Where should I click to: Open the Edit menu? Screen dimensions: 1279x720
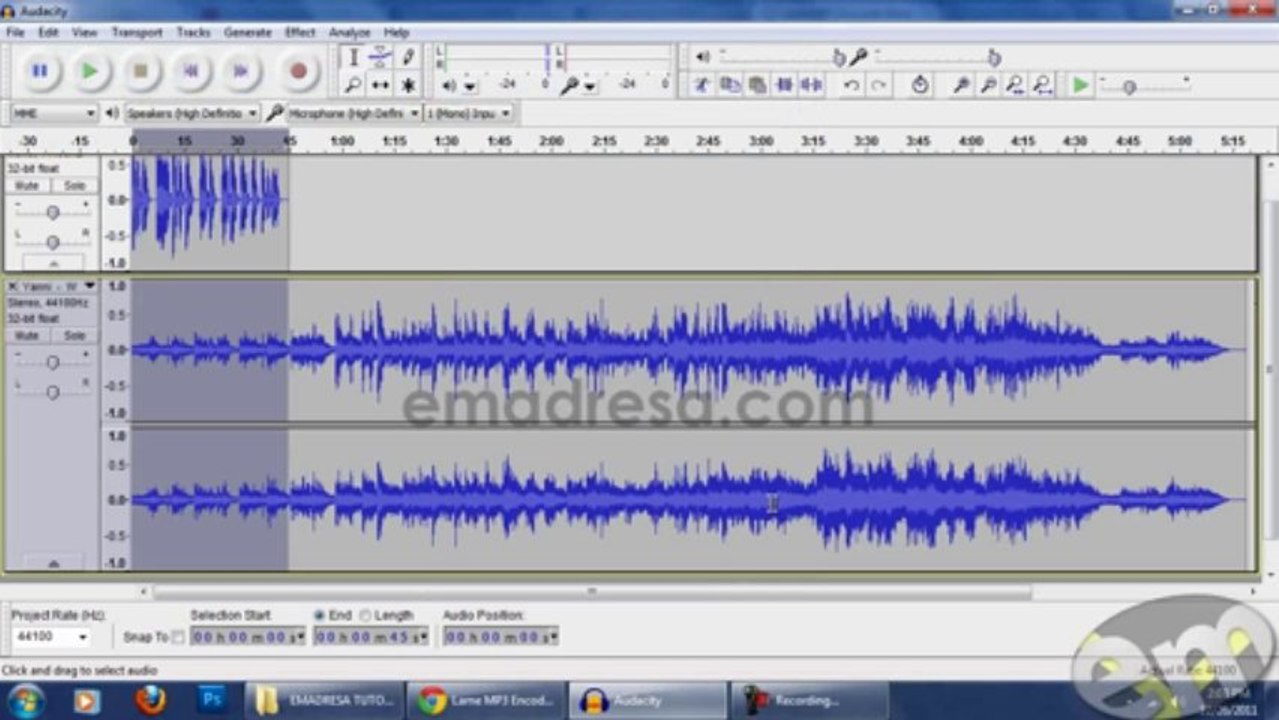pyautogui.click(x=48, y=32)
